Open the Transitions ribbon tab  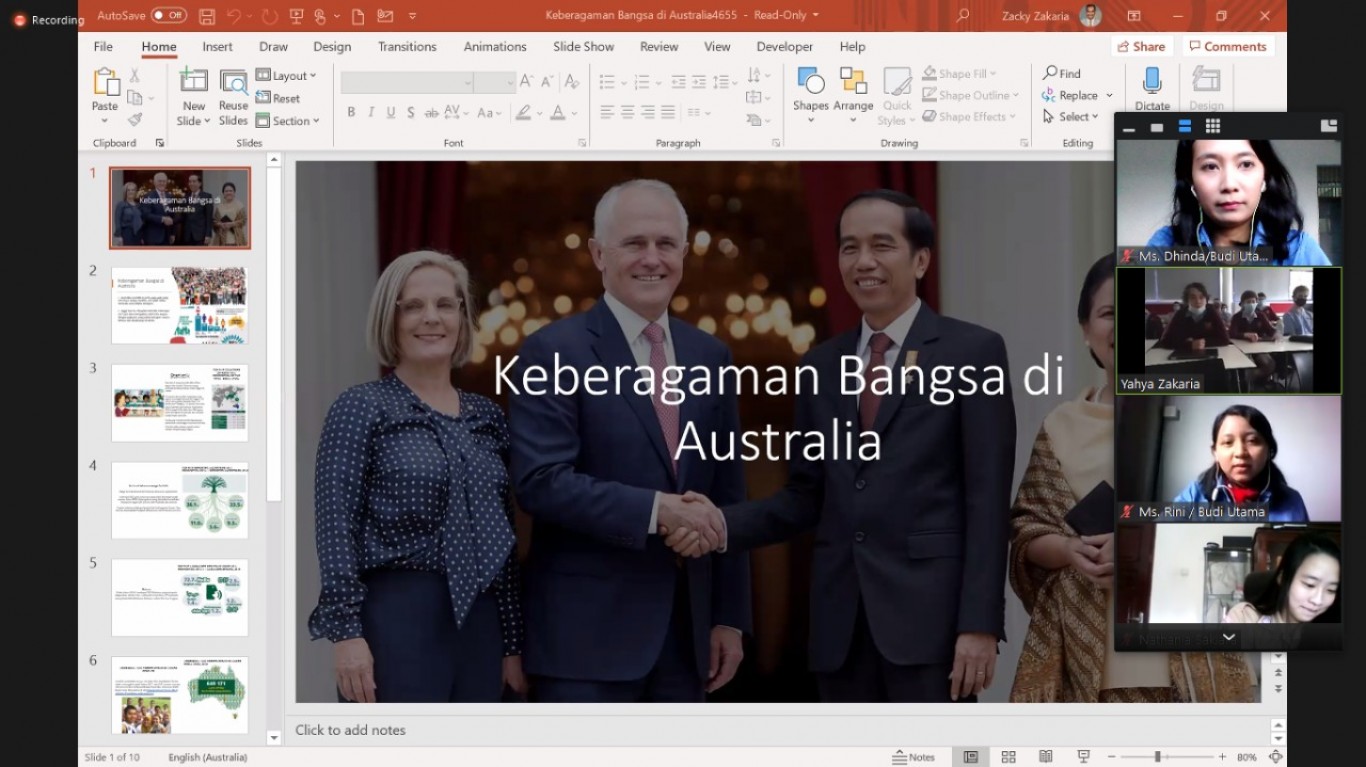tap(407, 47)
